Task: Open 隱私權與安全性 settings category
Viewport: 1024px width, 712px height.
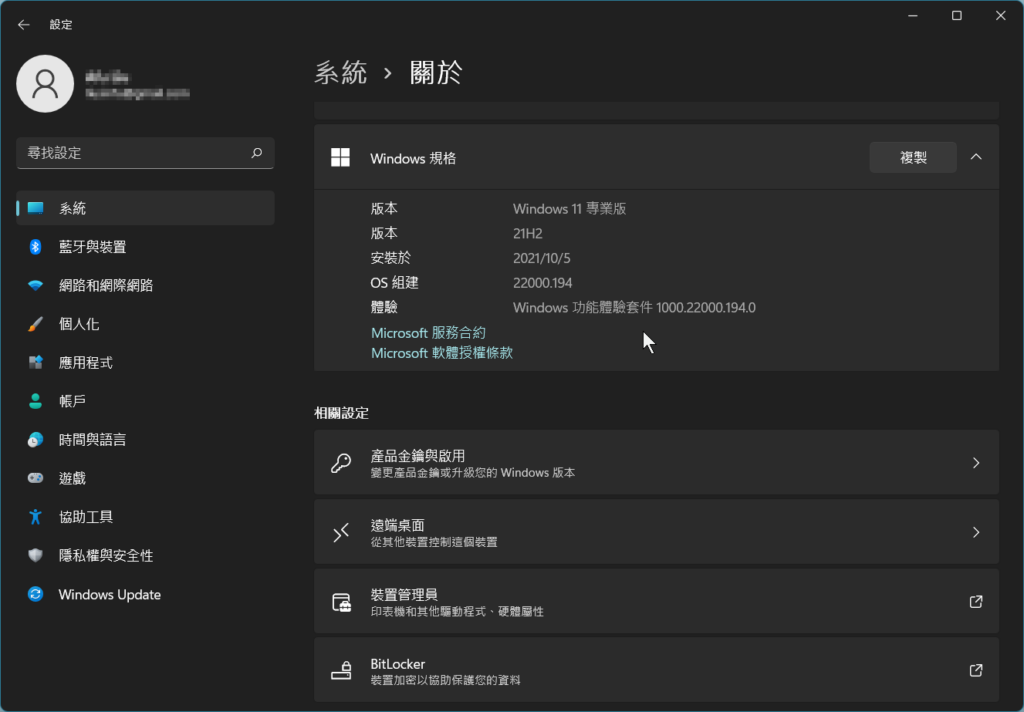Action: [145, 555]
